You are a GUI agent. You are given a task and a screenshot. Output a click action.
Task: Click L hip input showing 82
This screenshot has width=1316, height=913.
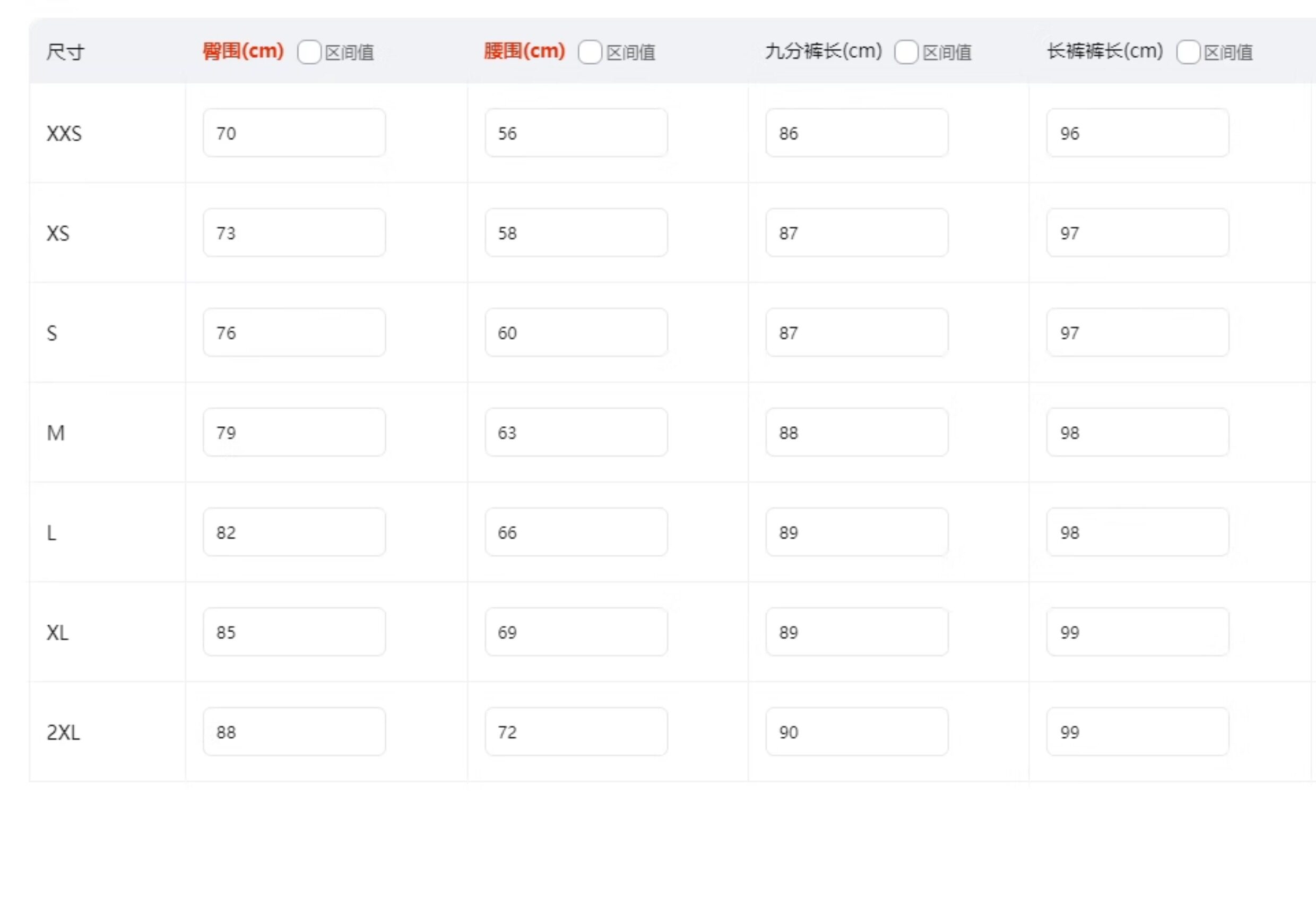click(294, 532)
